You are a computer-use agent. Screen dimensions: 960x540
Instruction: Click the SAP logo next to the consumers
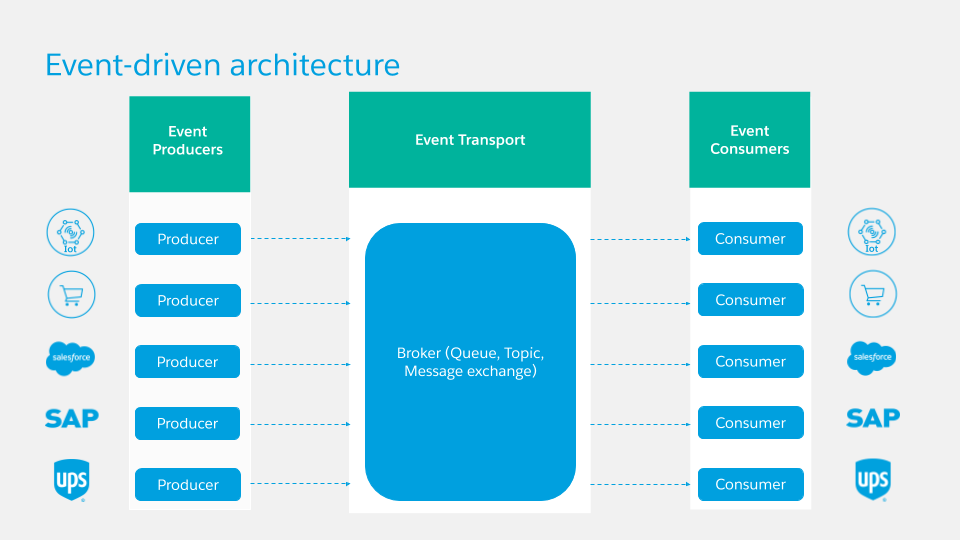(x=872, y=418)
